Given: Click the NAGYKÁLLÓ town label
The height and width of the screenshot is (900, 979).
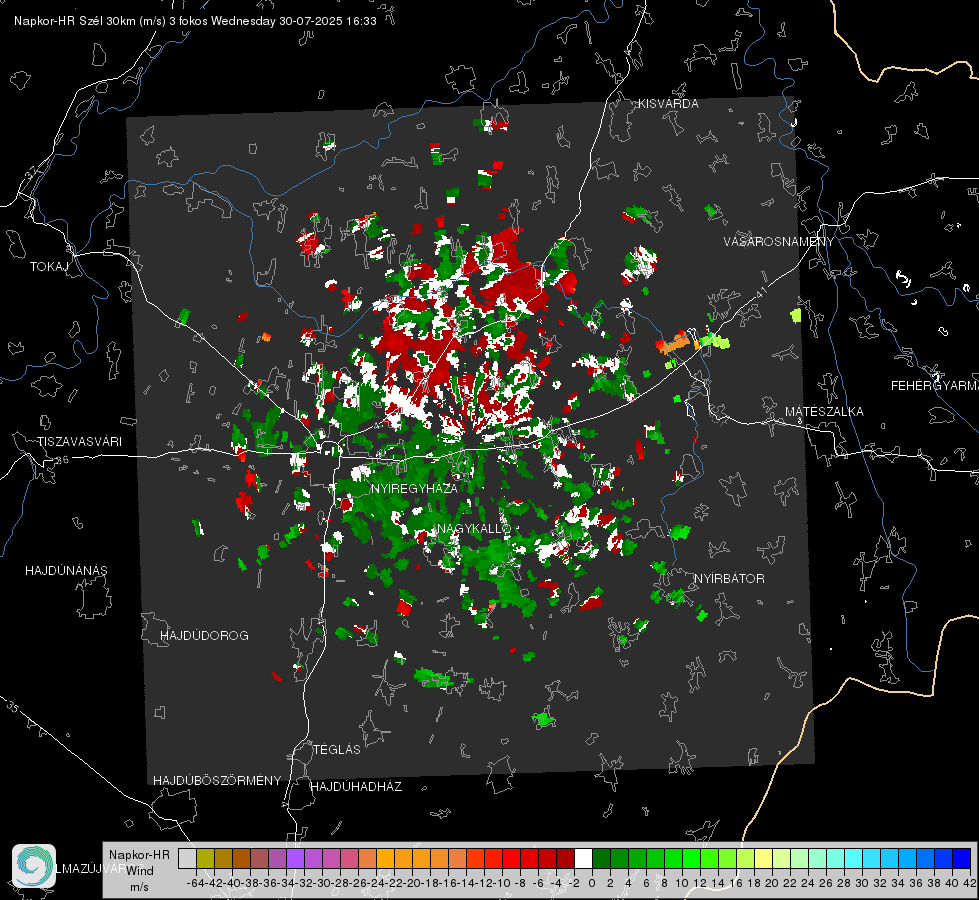Looking at the screenshot, I should (474, 529).
